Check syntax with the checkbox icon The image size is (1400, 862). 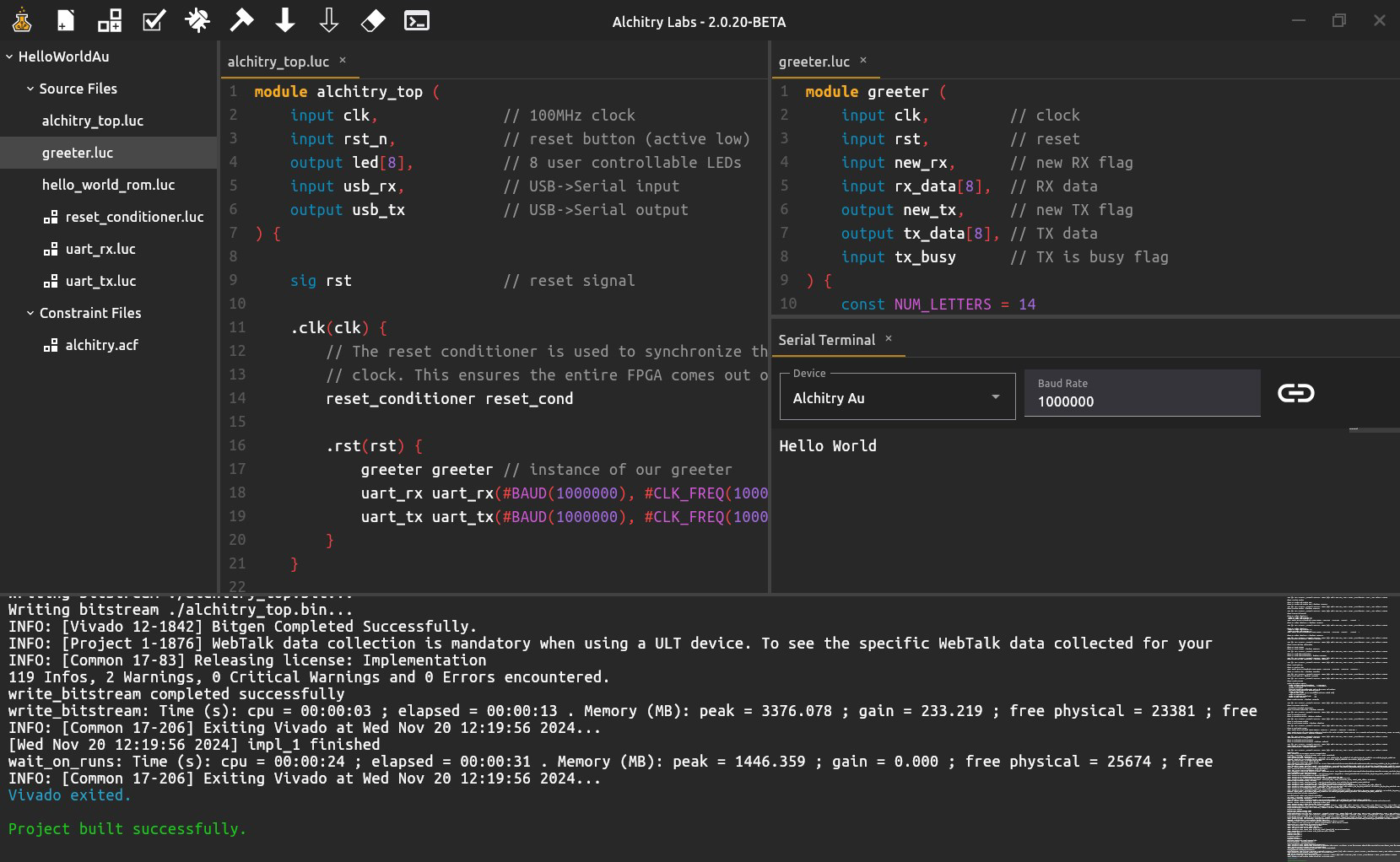point(154,20)
